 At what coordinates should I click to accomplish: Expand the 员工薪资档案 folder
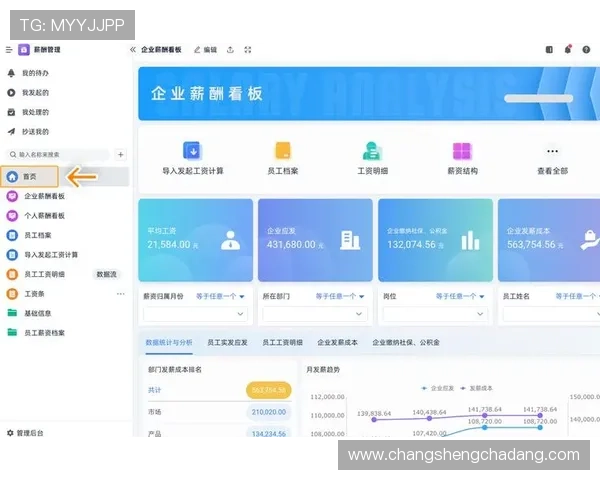(44, 333)
